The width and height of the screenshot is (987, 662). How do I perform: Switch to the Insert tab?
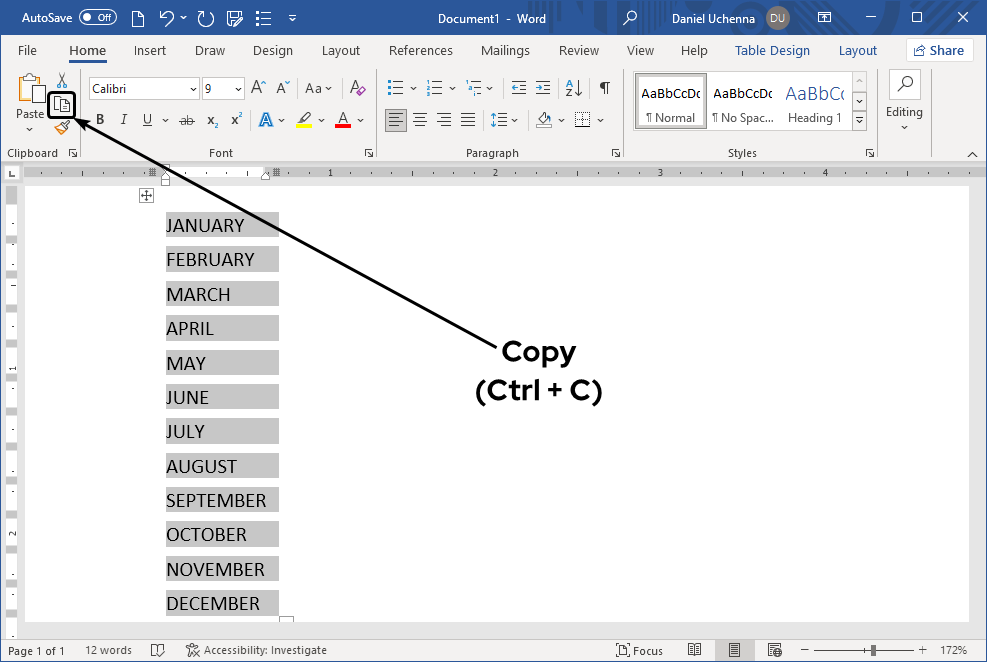click(x=150, y=51)
